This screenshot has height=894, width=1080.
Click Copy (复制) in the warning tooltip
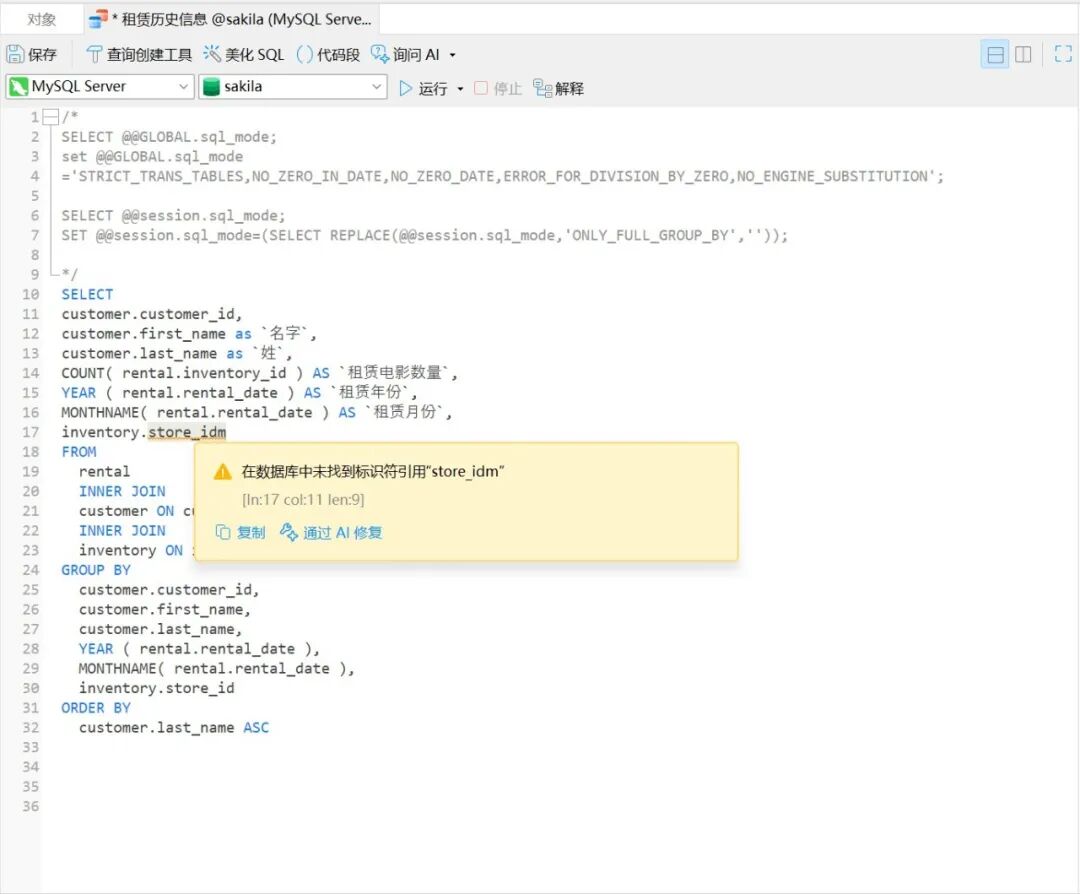(240, 532)
